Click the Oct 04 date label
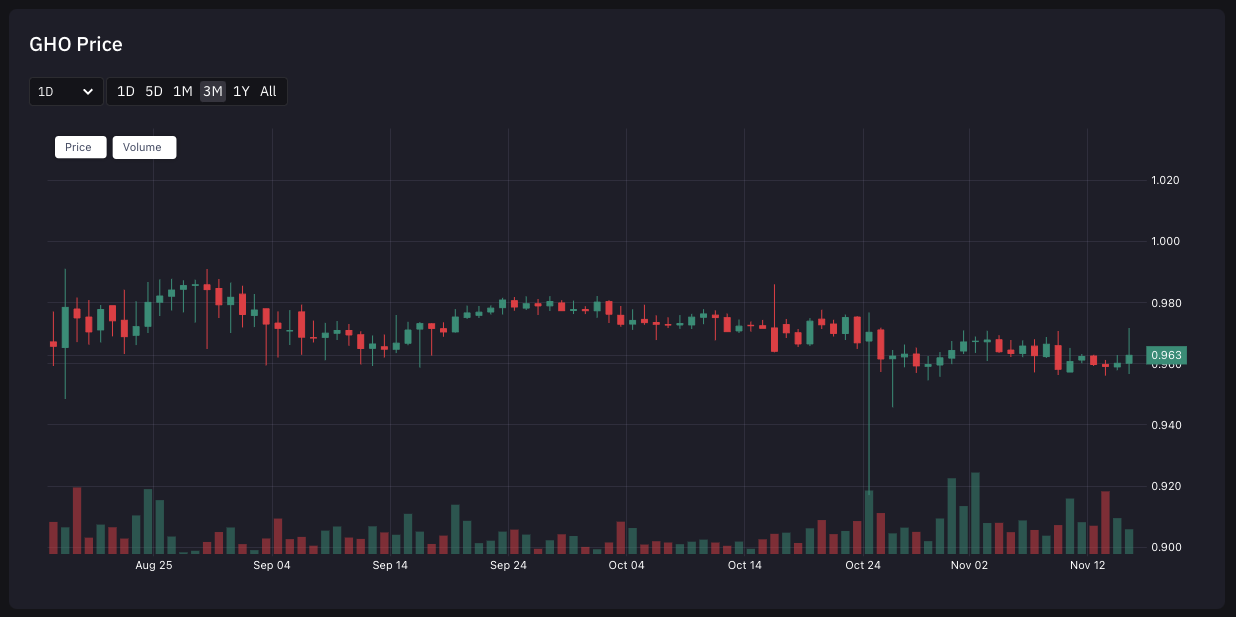The width and height of the screenshot is (1236, 617). (626, 566)
